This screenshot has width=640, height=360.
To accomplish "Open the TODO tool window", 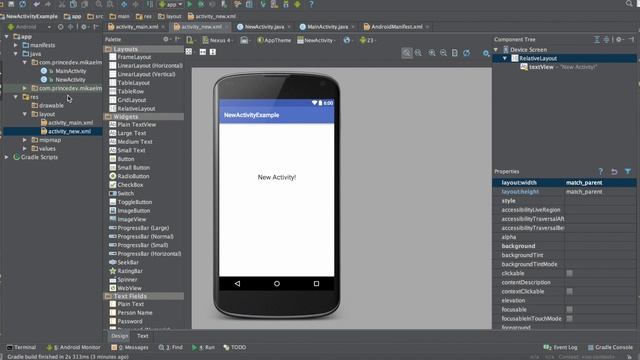I will (x=235, y=347).
